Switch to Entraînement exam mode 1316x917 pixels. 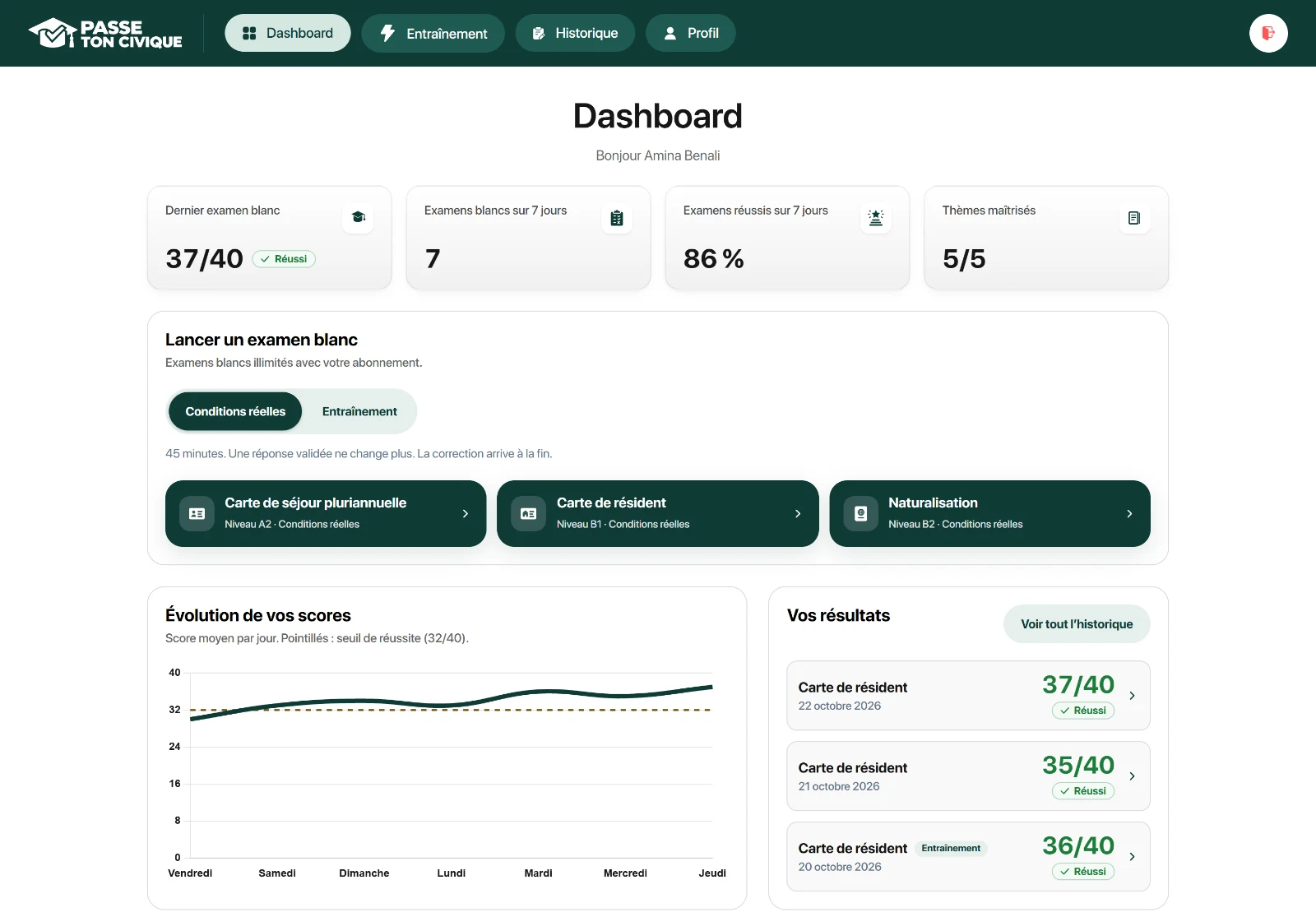359,411
